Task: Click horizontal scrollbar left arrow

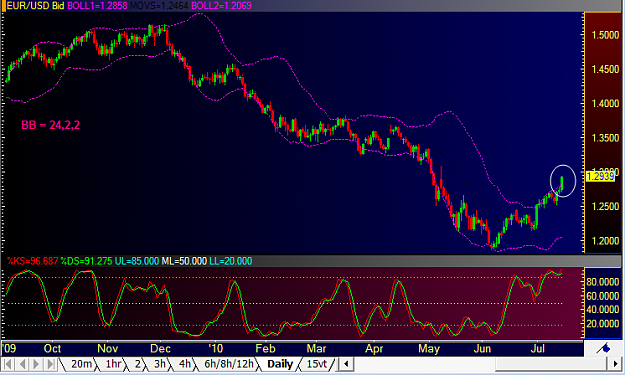Action: pos(346,363)
